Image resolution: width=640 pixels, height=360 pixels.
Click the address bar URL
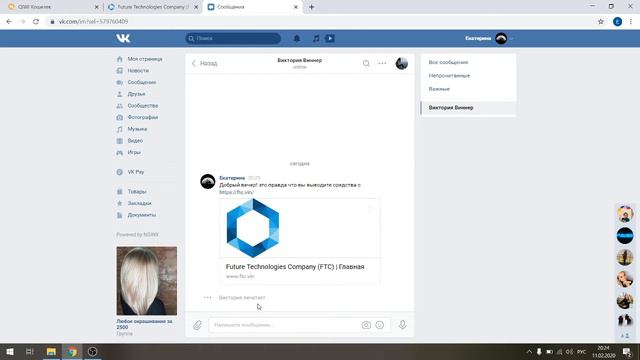click(x=93, y=22)
